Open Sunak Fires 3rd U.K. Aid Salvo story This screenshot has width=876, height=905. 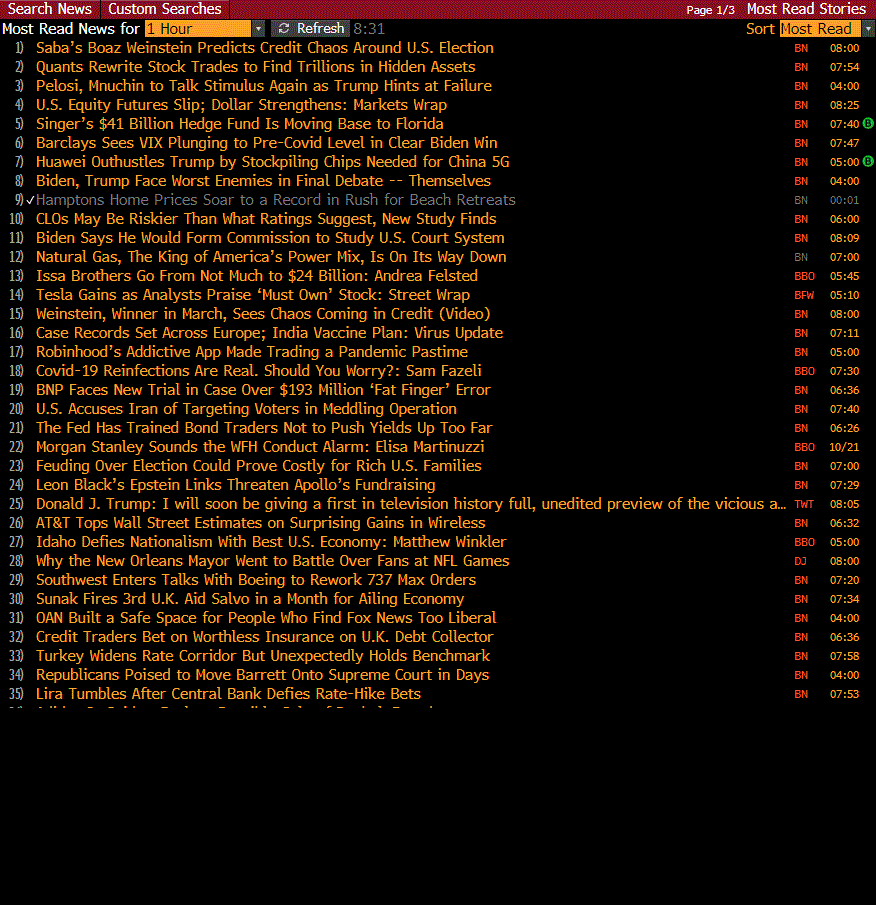[x=250, y=600]
